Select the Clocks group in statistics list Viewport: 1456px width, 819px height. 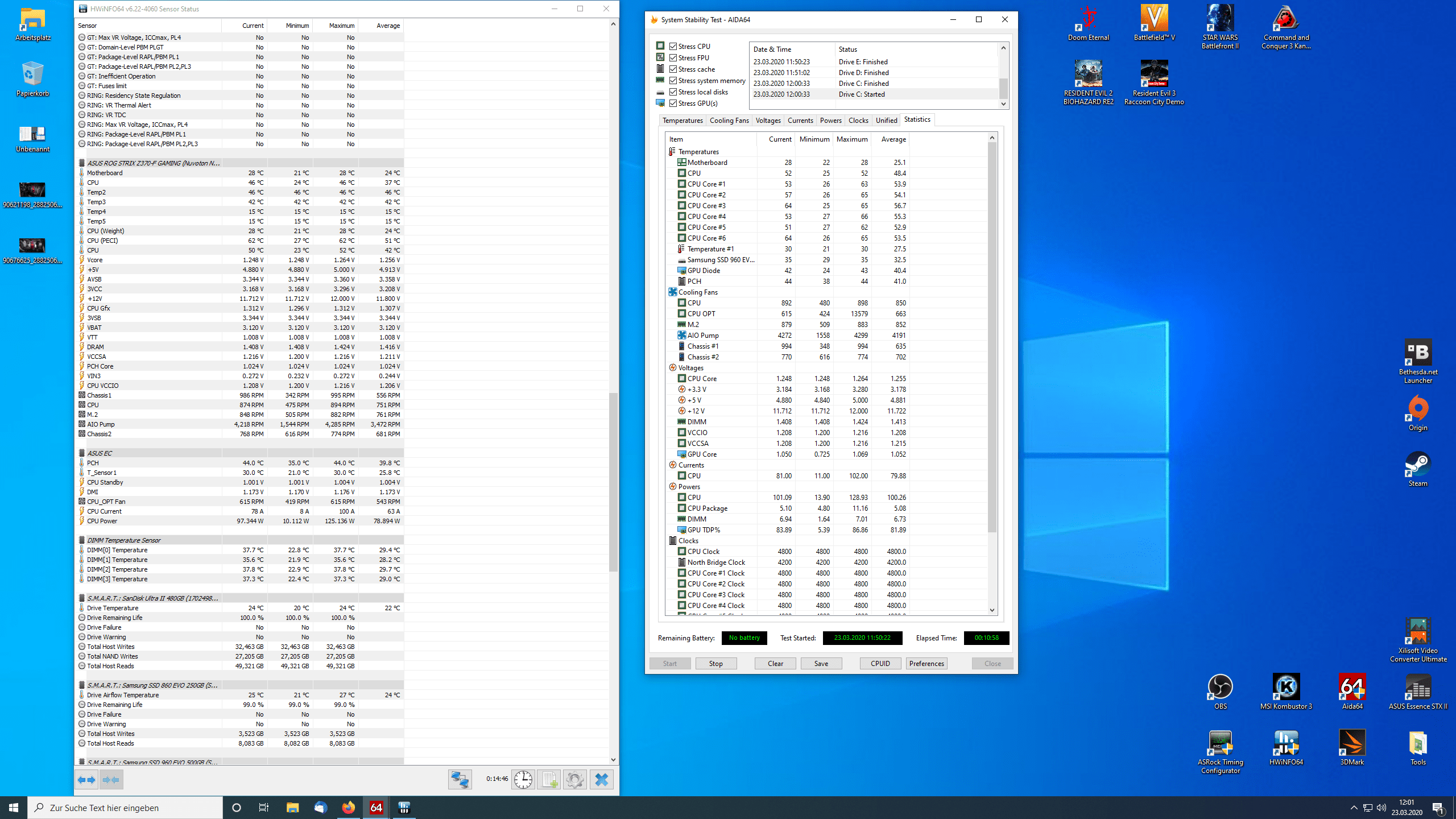point(688,540)
